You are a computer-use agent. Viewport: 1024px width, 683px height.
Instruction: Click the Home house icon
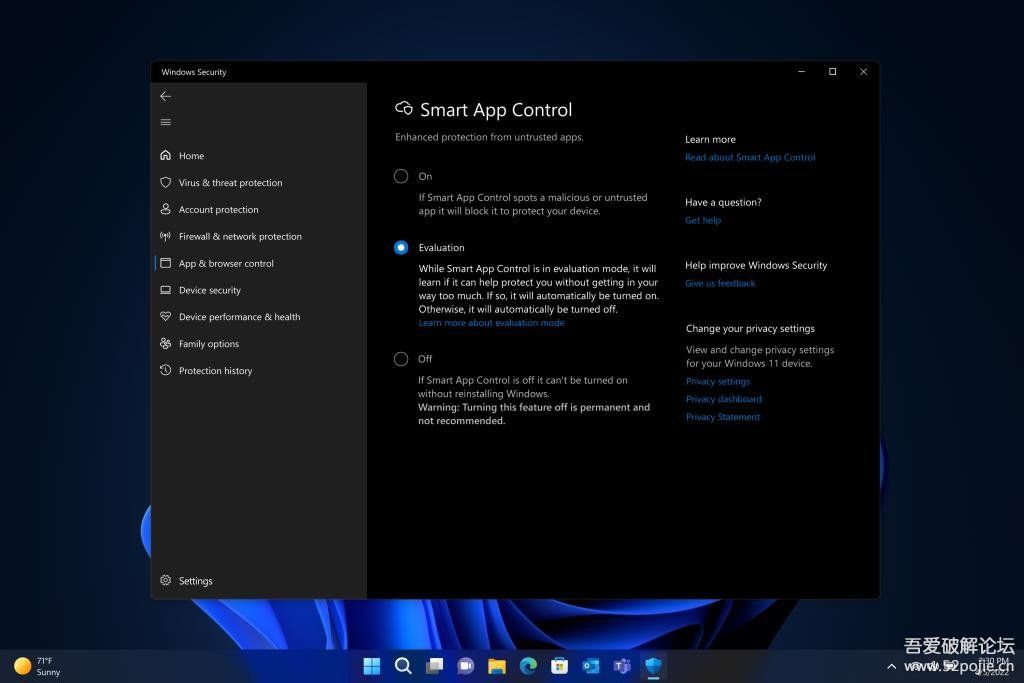click(165, 155)
